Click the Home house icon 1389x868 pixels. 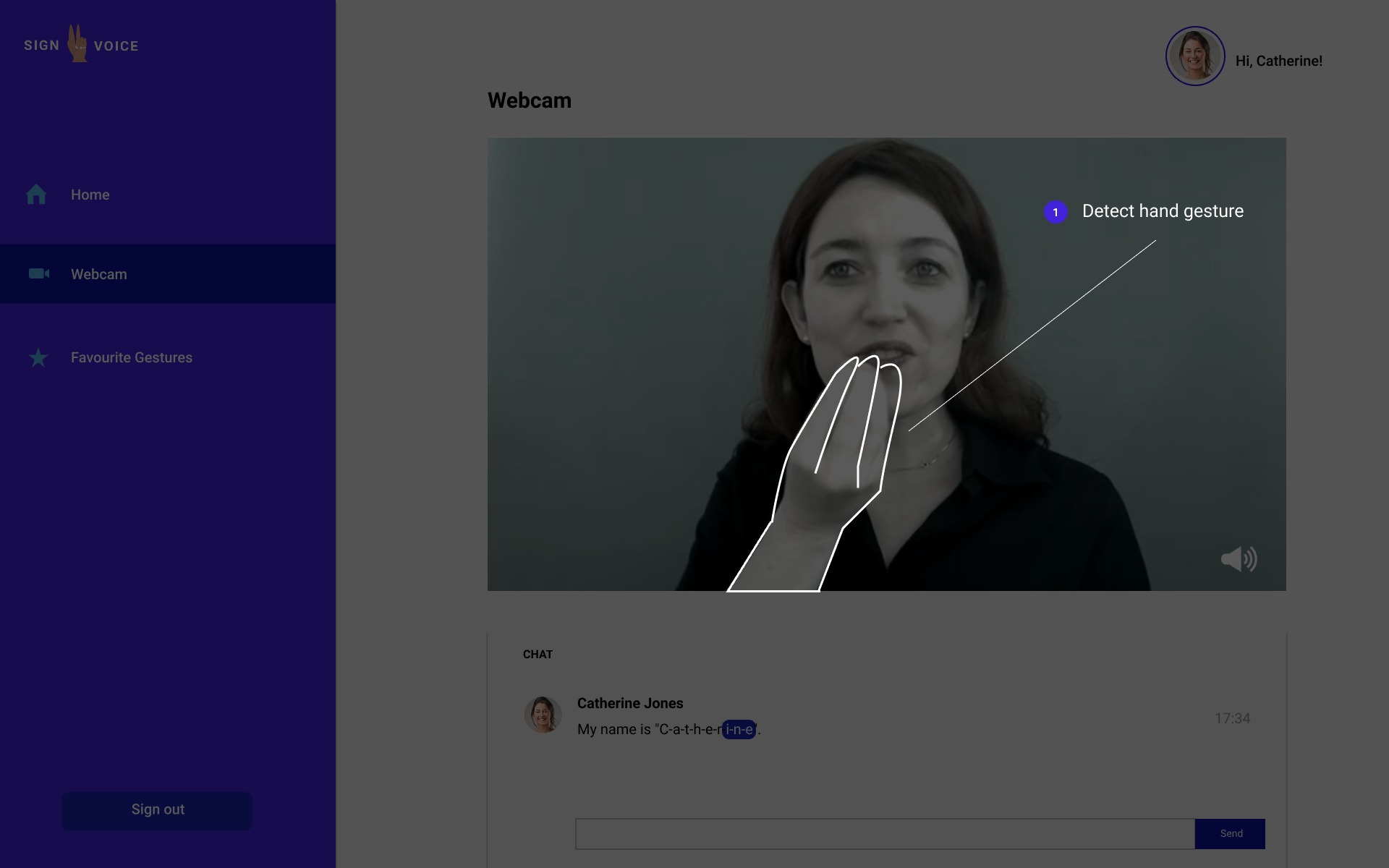tap(36, 195)
